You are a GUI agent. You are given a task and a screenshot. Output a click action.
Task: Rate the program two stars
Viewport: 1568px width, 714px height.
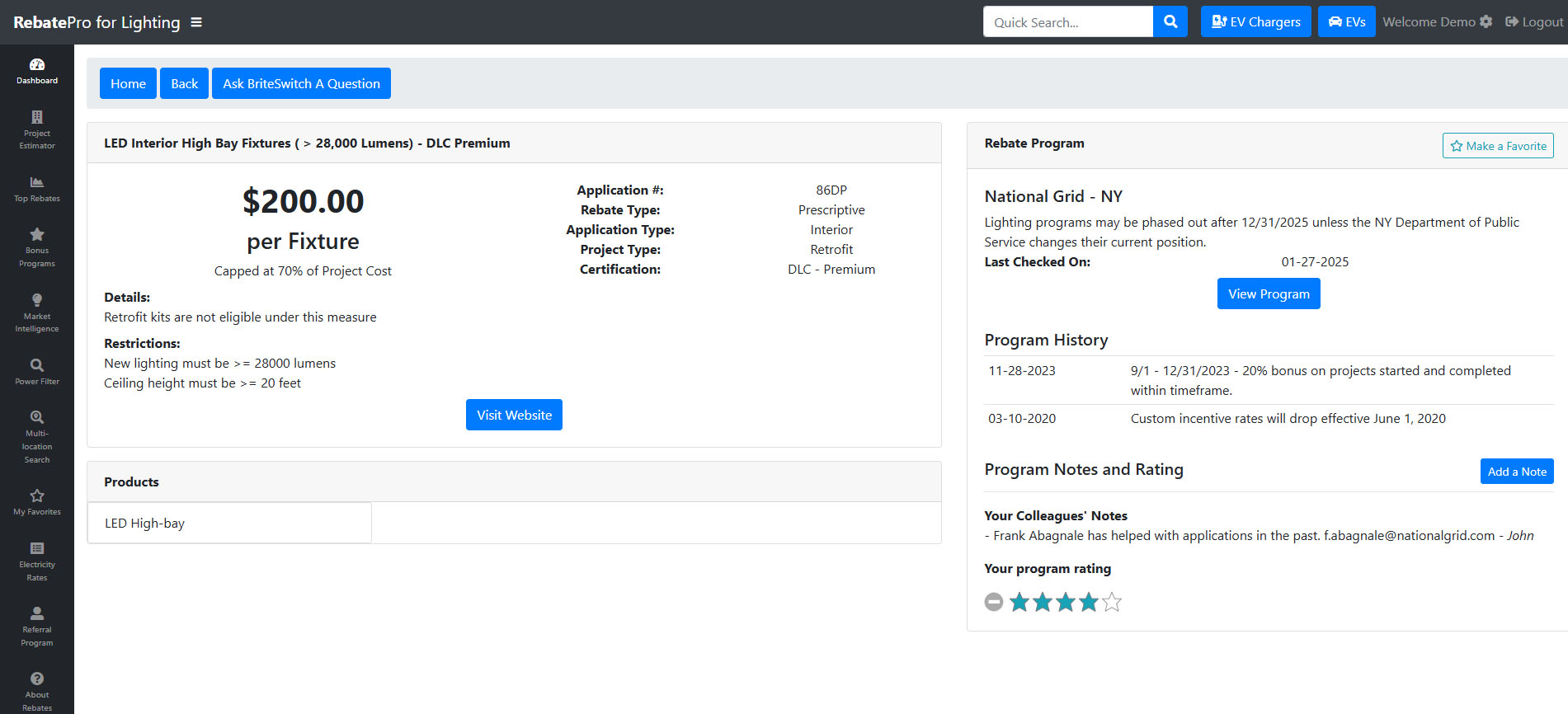coord(1043,602)
